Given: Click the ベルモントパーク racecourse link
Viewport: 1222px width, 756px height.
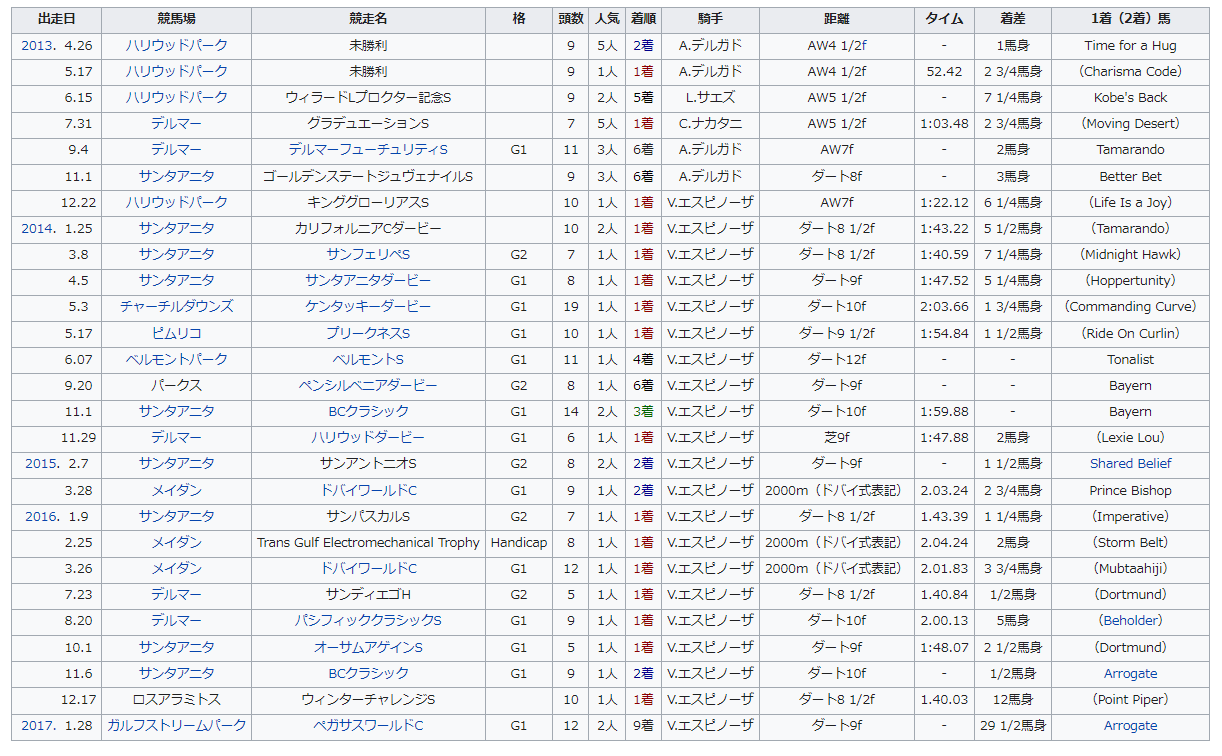Looking at the screenshot, I should [x=176, y=359].
